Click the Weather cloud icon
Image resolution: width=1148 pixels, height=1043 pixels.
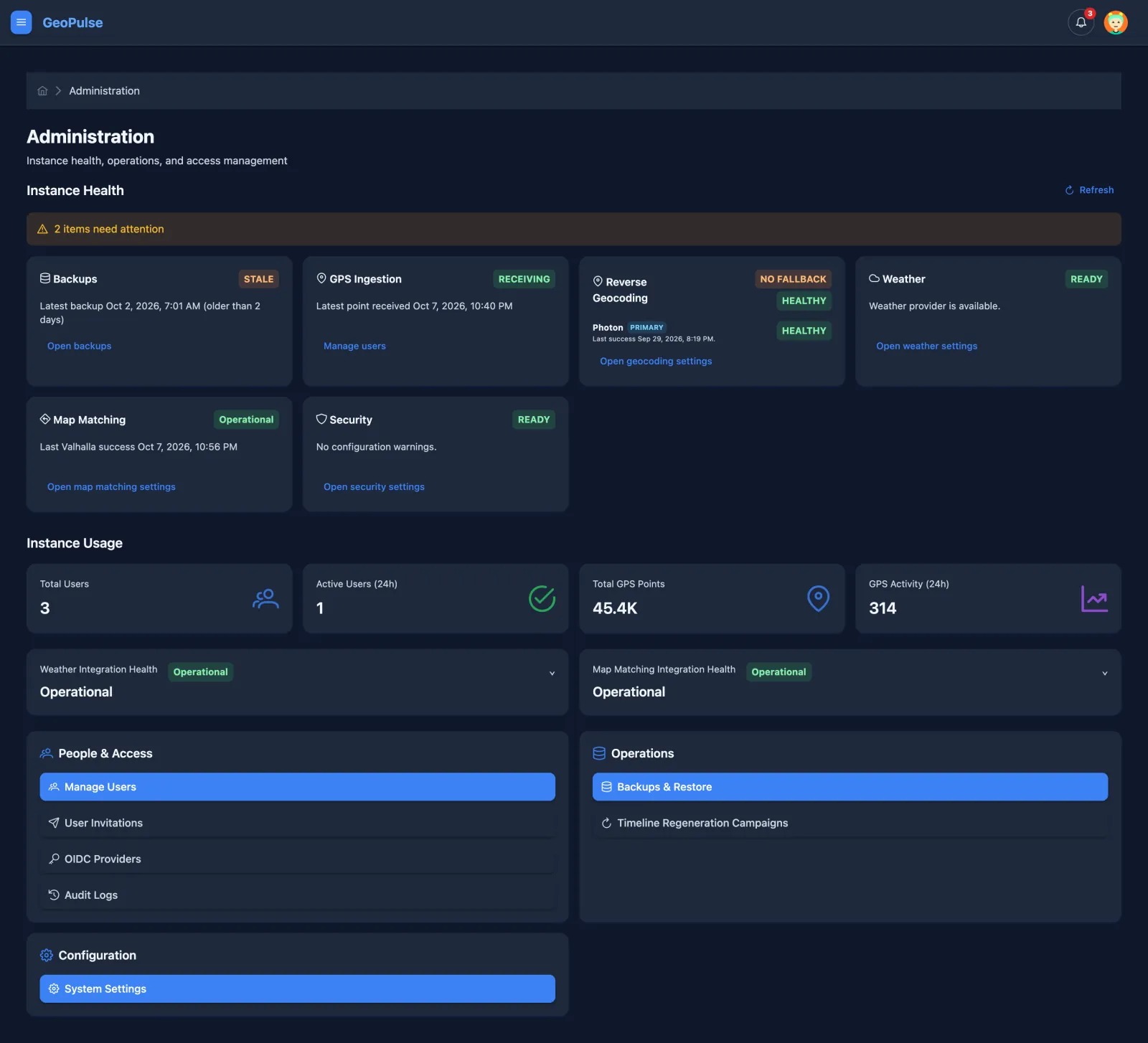pos(874,278)
